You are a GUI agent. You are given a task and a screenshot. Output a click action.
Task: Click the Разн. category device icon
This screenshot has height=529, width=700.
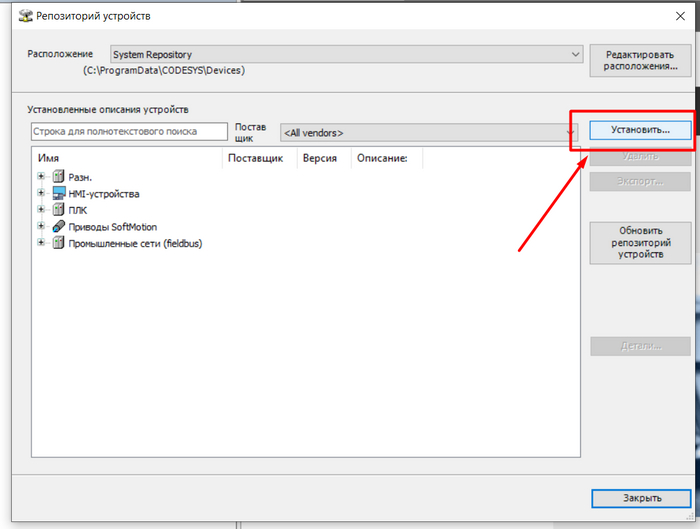[58, 177]
